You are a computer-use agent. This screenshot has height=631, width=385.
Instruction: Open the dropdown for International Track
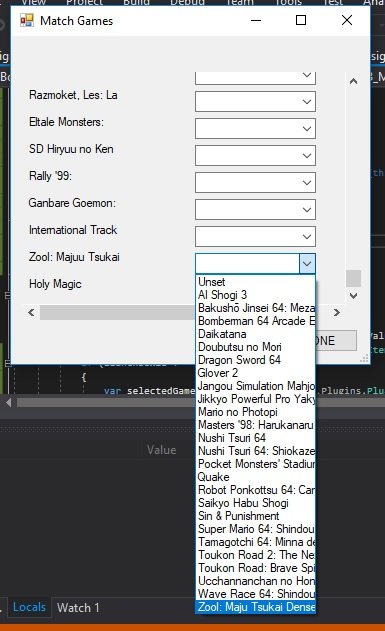(x=255, y=237)
